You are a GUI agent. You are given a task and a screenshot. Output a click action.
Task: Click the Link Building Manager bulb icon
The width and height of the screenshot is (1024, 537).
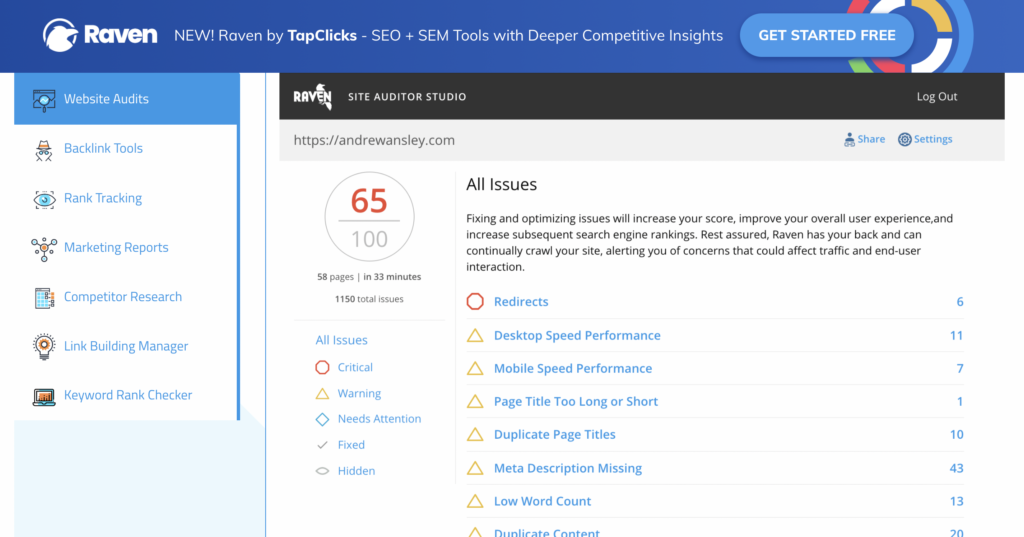pyautogui.click(x=44, y=346)
